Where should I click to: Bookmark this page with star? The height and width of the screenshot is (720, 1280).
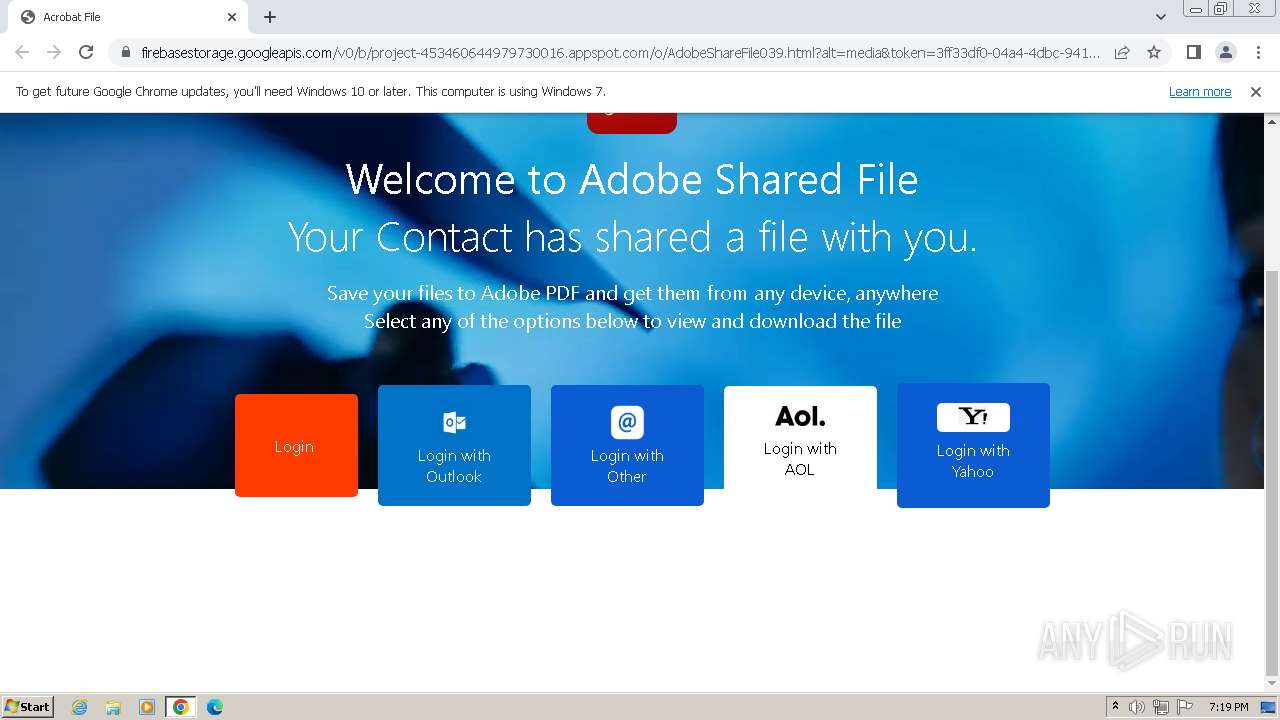click(1154, 52)
